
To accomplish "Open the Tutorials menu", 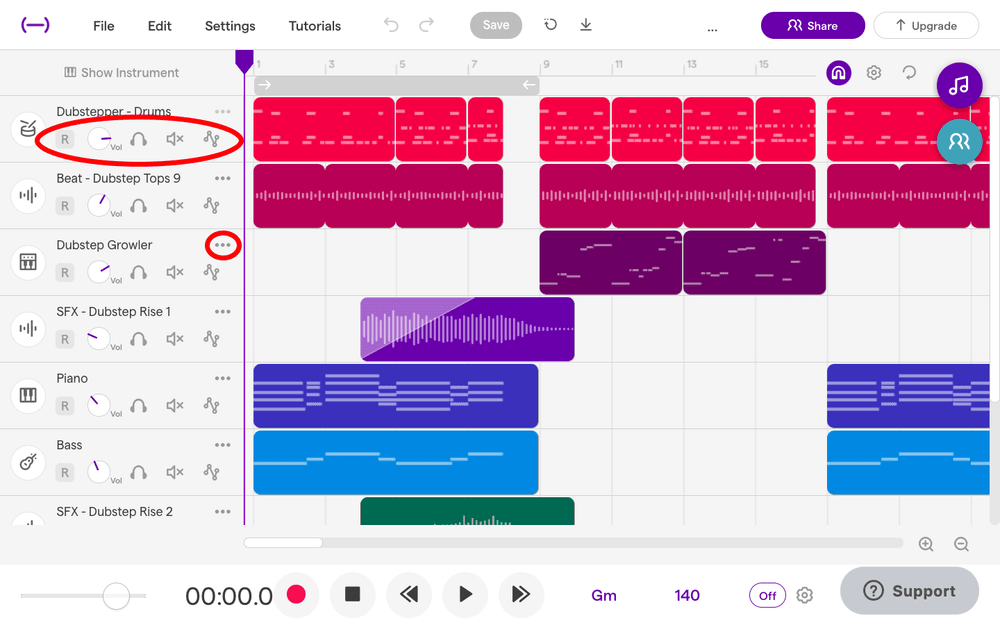I will tap(314, 25).
